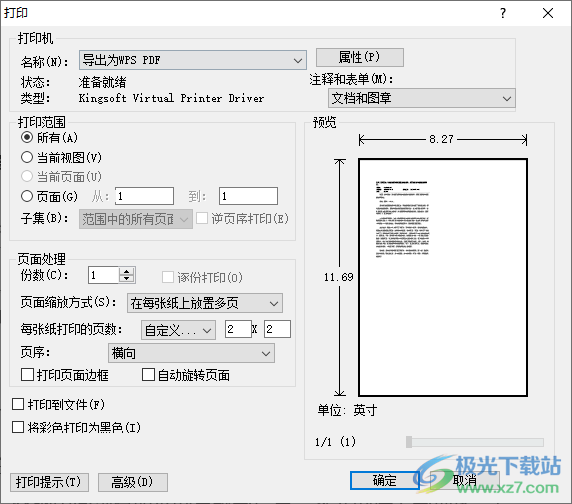Open 高级(D) advanced settings
Screen dimensions: 572x504
(x=132, y=482)
